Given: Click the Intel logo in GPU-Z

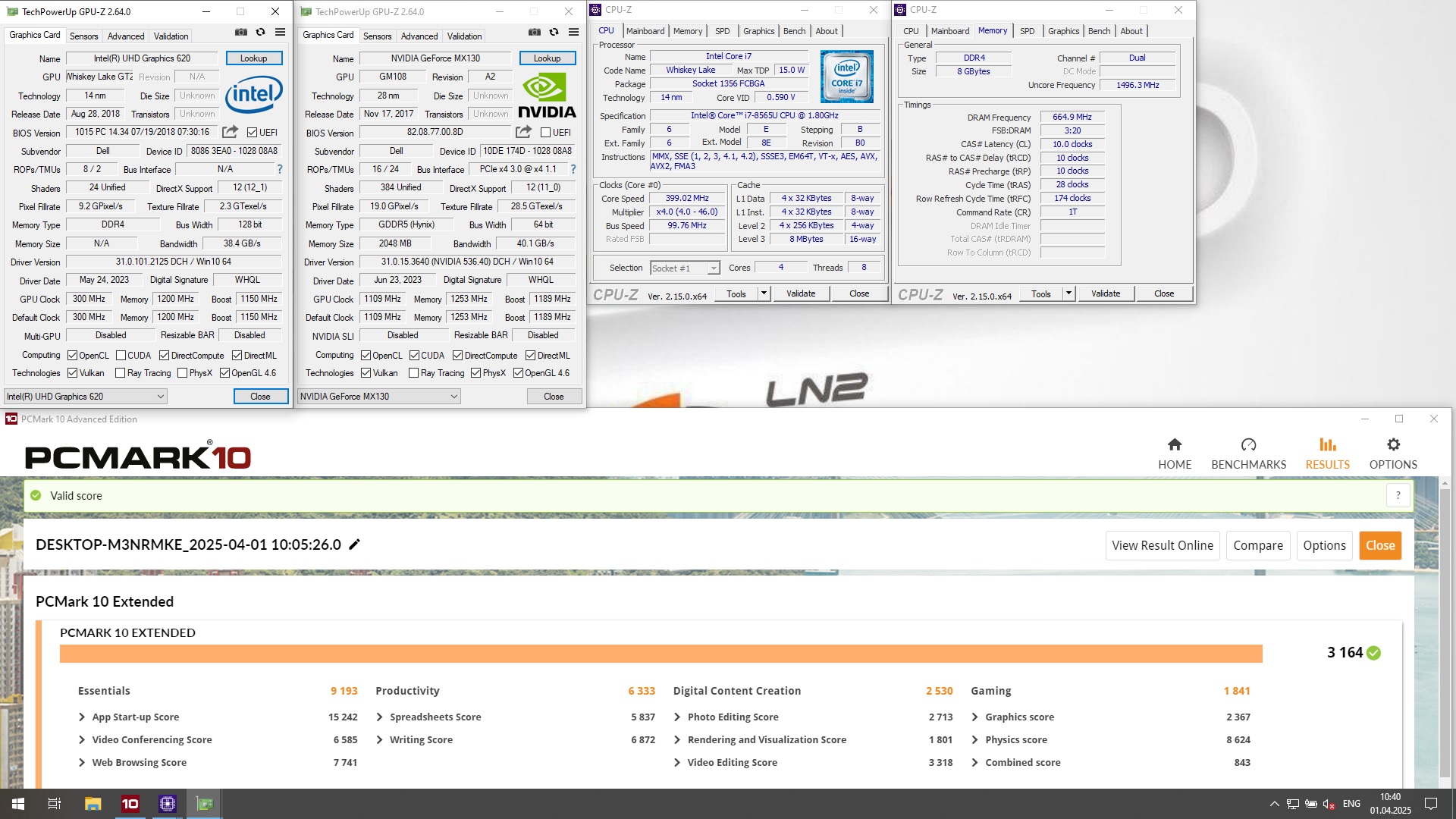Looking at the screenshot, I should (x=254, y=94).
